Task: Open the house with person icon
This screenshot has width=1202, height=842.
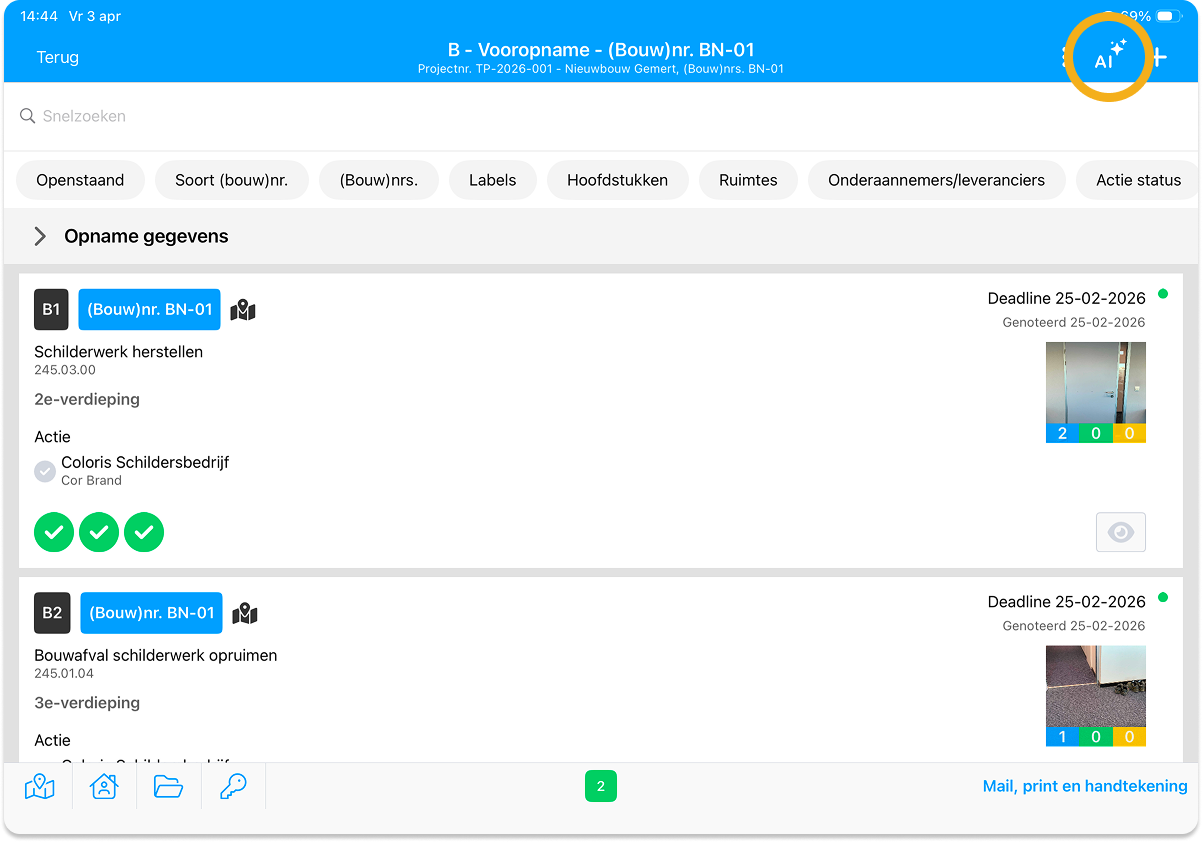Action: pos(104,787)
